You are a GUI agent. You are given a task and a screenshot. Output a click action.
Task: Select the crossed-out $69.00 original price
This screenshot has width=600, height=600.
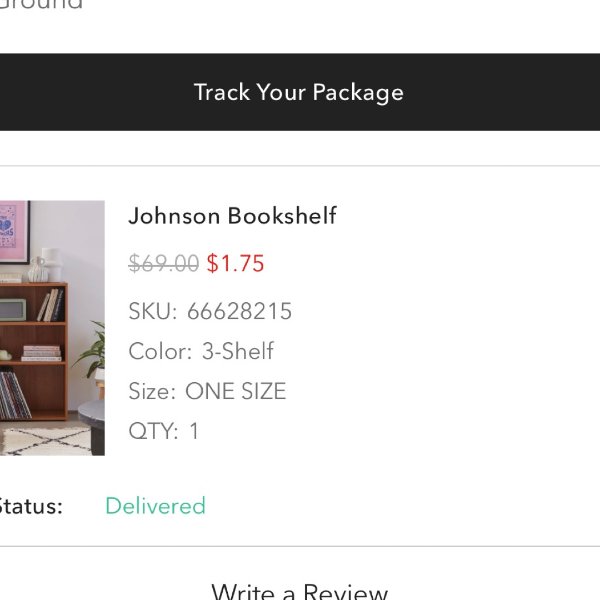164,263
